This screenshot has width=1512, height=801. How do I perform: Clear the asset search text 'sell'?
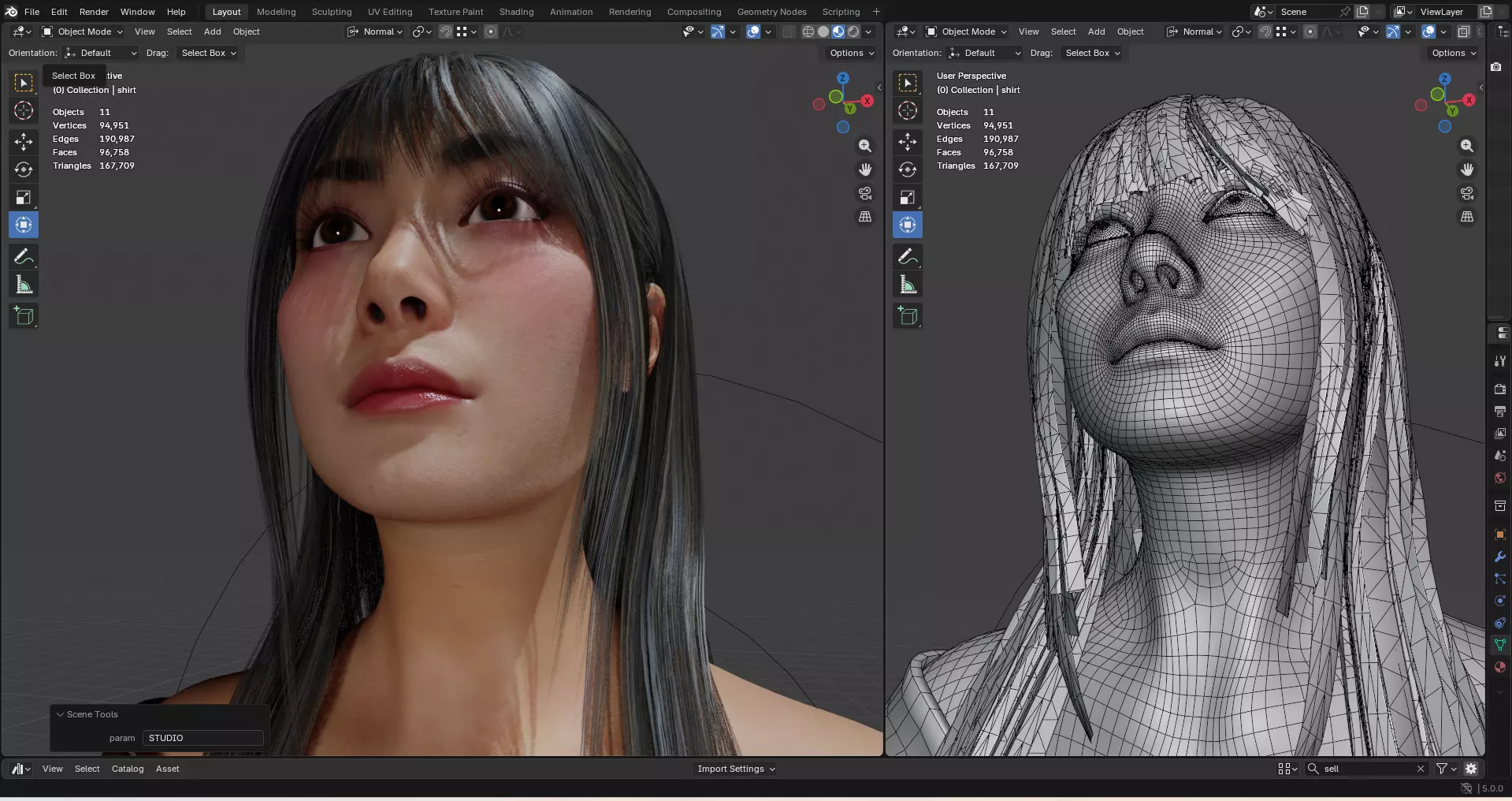1421,769
